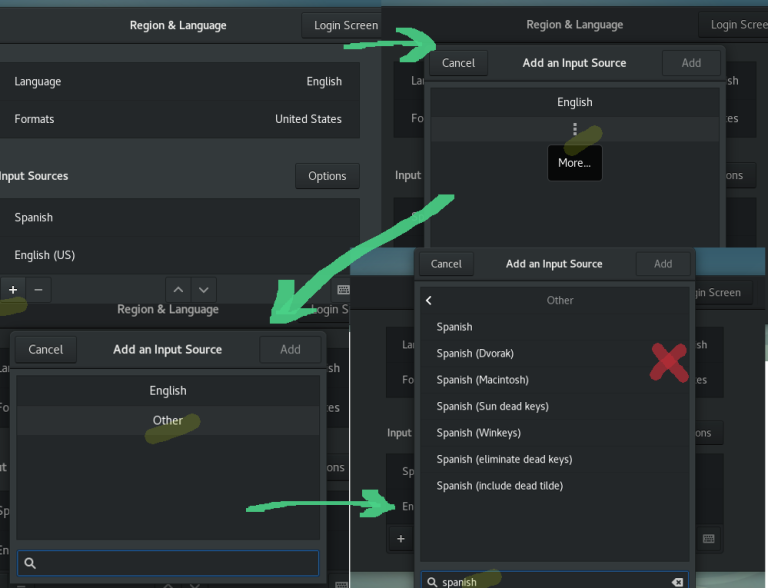
Task: Click magnifier icon in the empty search field
Action: pos(30,563)
